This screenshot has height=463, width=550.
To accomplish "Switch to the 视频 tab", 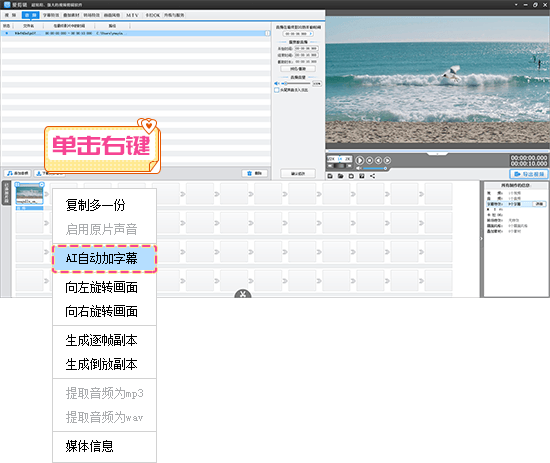I will 11,15.
